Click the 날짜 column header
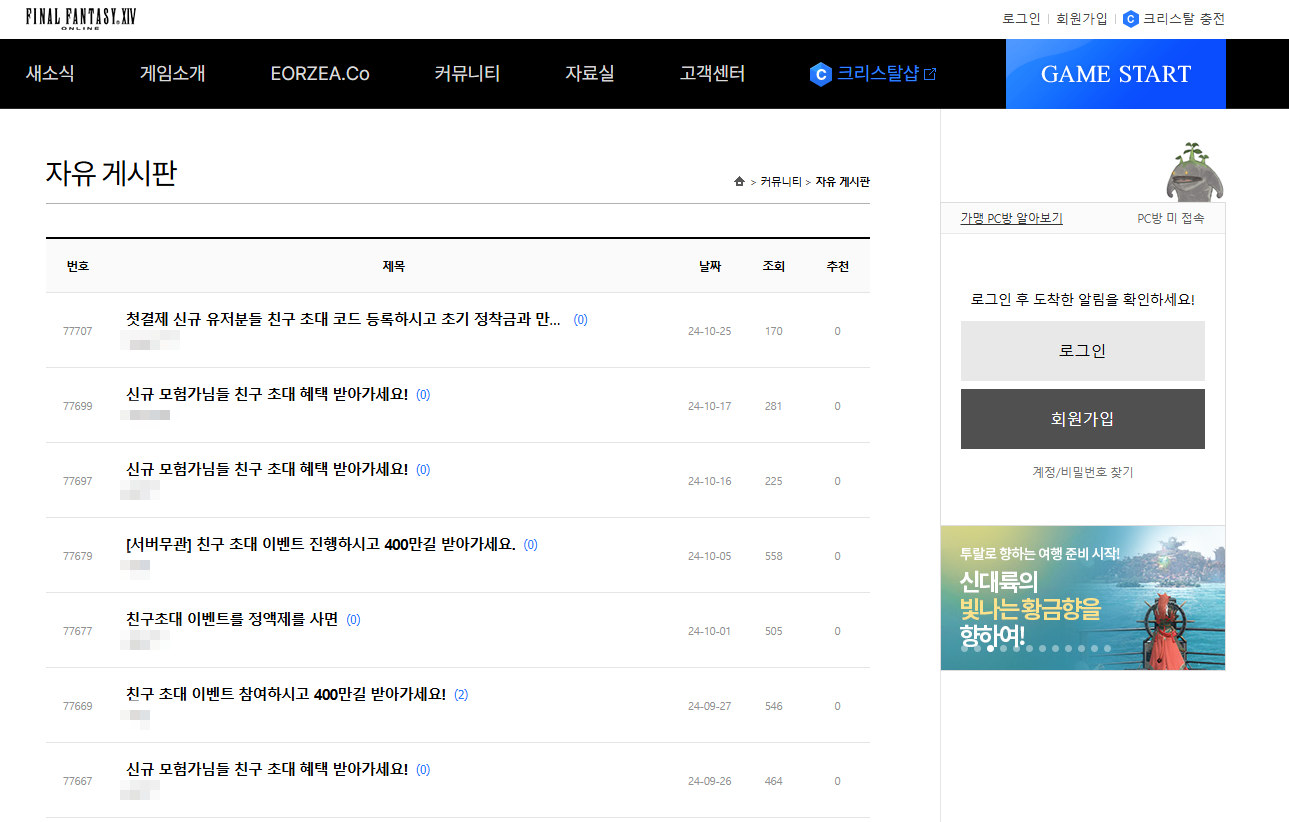Screen dimensions: 1289x822 click(x=710, y=266)
